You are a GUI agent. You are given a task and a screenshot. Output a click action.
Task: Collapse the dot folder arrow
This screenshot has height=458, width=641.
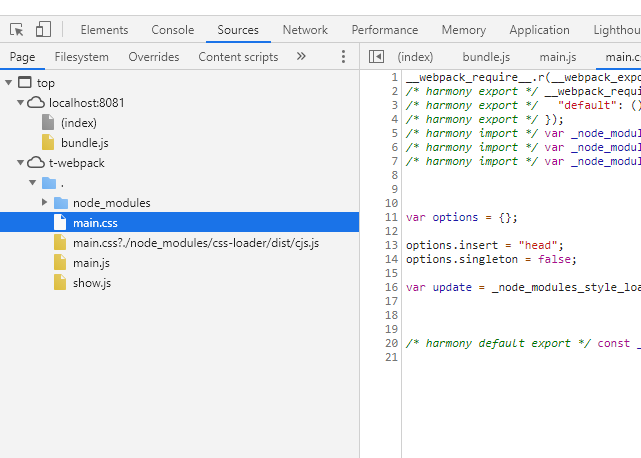pyautogui.click(x=32, y=183)
